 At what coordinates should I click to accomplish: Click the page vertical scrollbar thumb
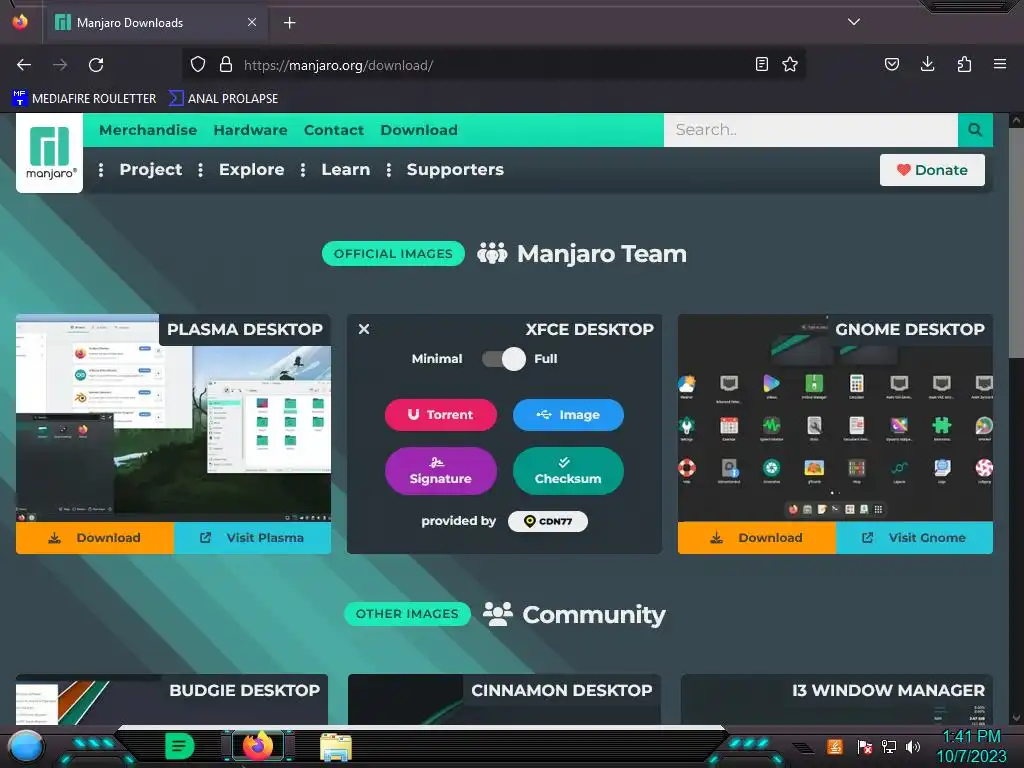(x=1016, y=243)
